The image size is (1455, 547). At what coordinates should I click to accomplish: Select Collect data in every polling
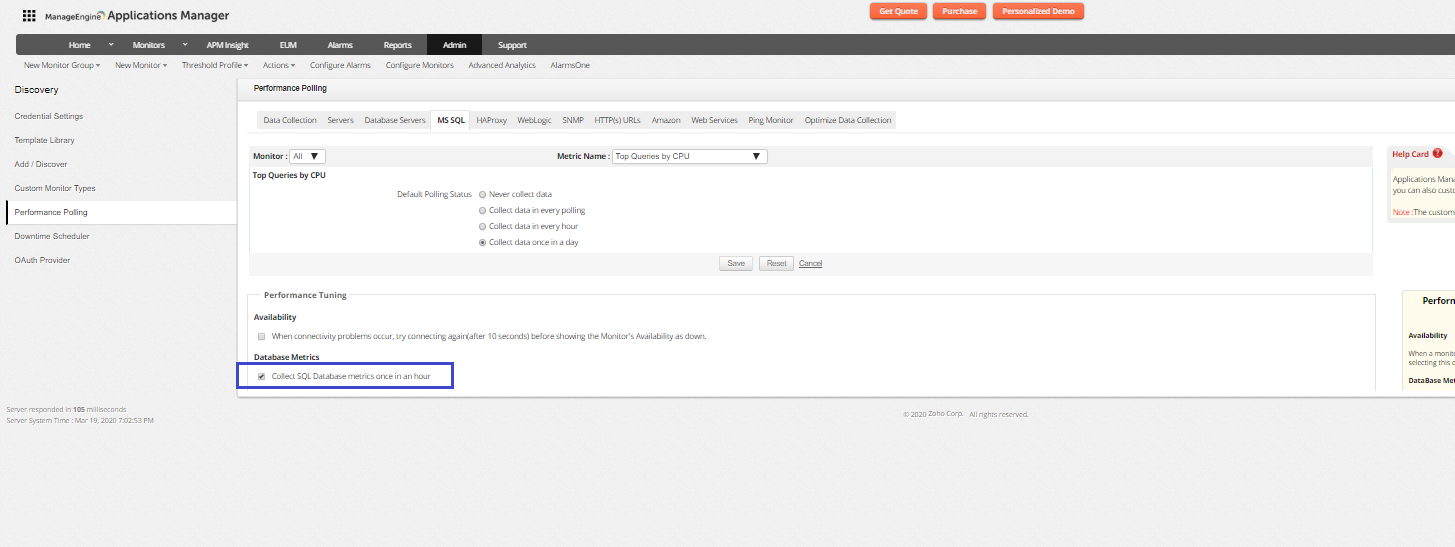coord(483,210)
